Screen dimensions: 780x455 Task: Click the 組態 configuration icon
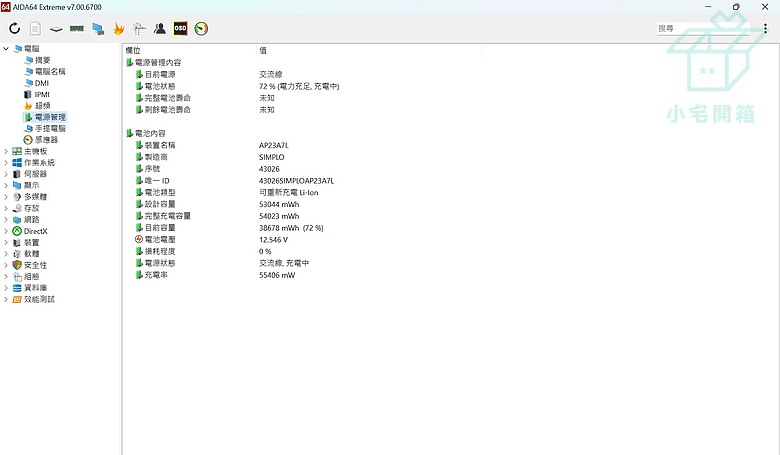[x=17, y=276]
